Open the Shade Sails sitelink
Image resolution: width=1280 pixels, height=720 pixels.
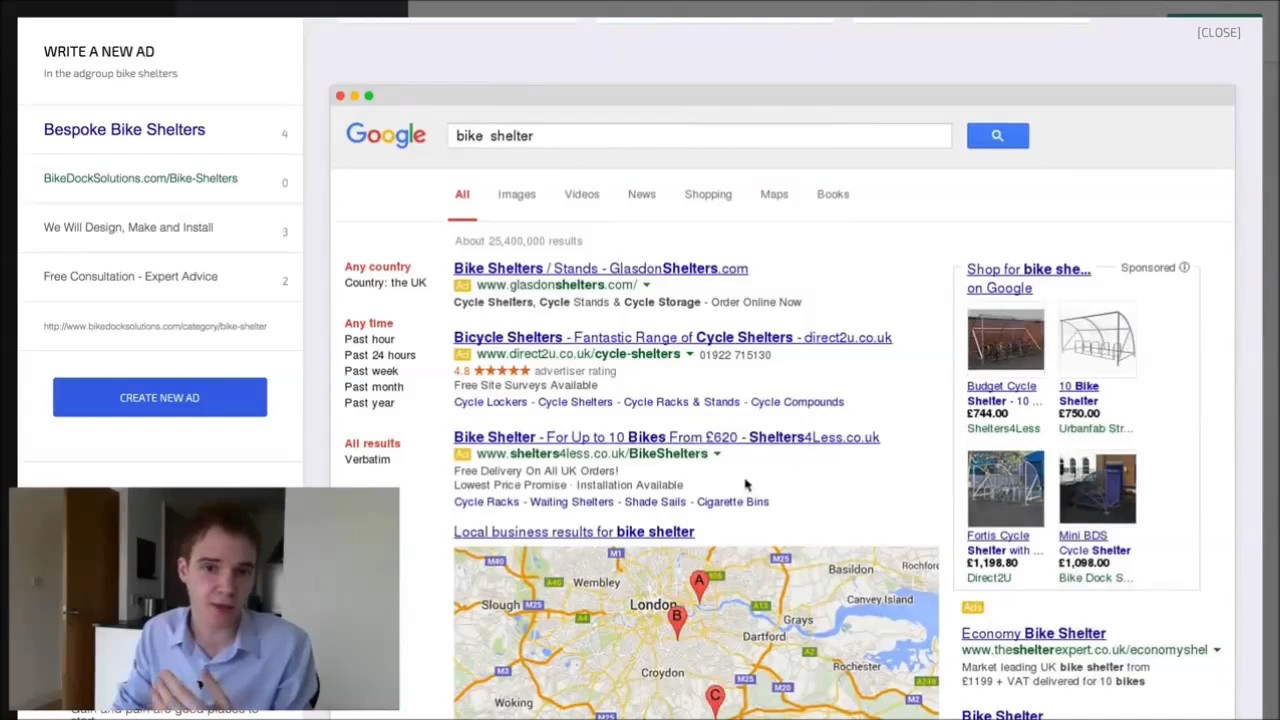coord(655,502)
